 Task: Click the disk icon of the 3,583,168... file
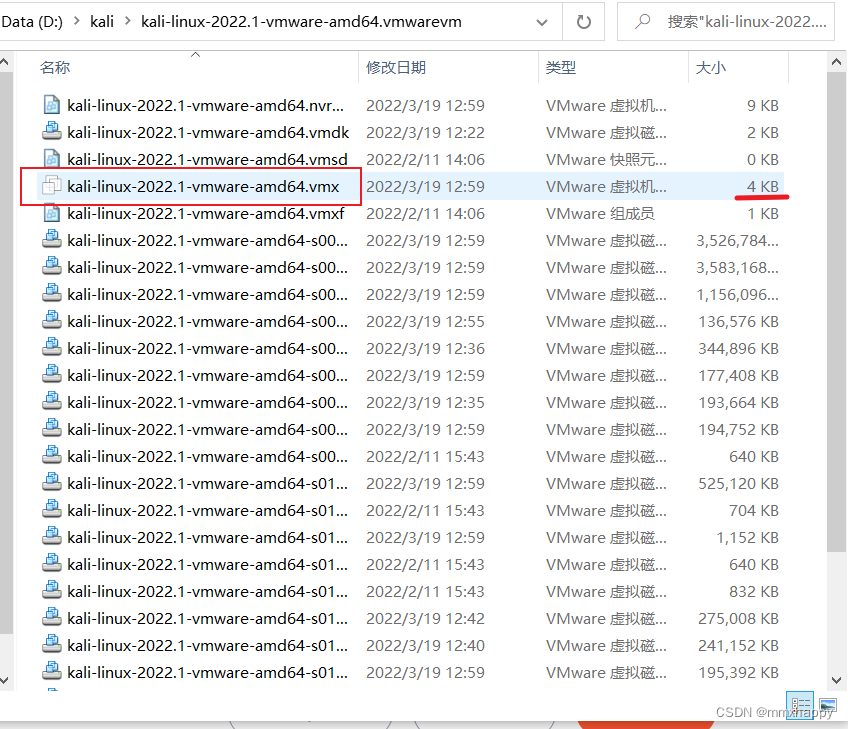click(x=51, y=267)
